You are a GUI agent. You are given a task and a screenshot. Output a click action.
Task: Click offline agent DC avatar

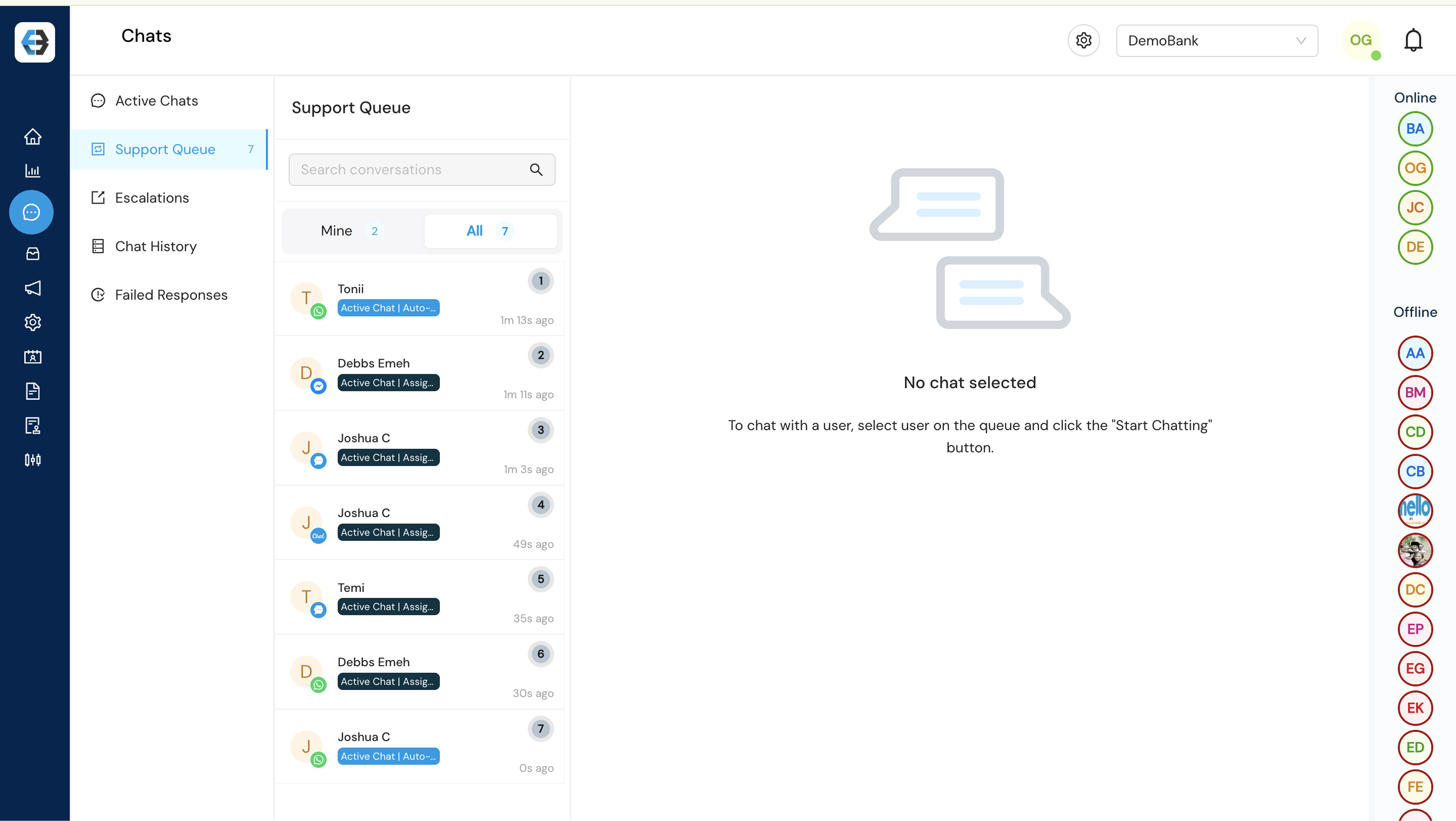pos(1415,590)
